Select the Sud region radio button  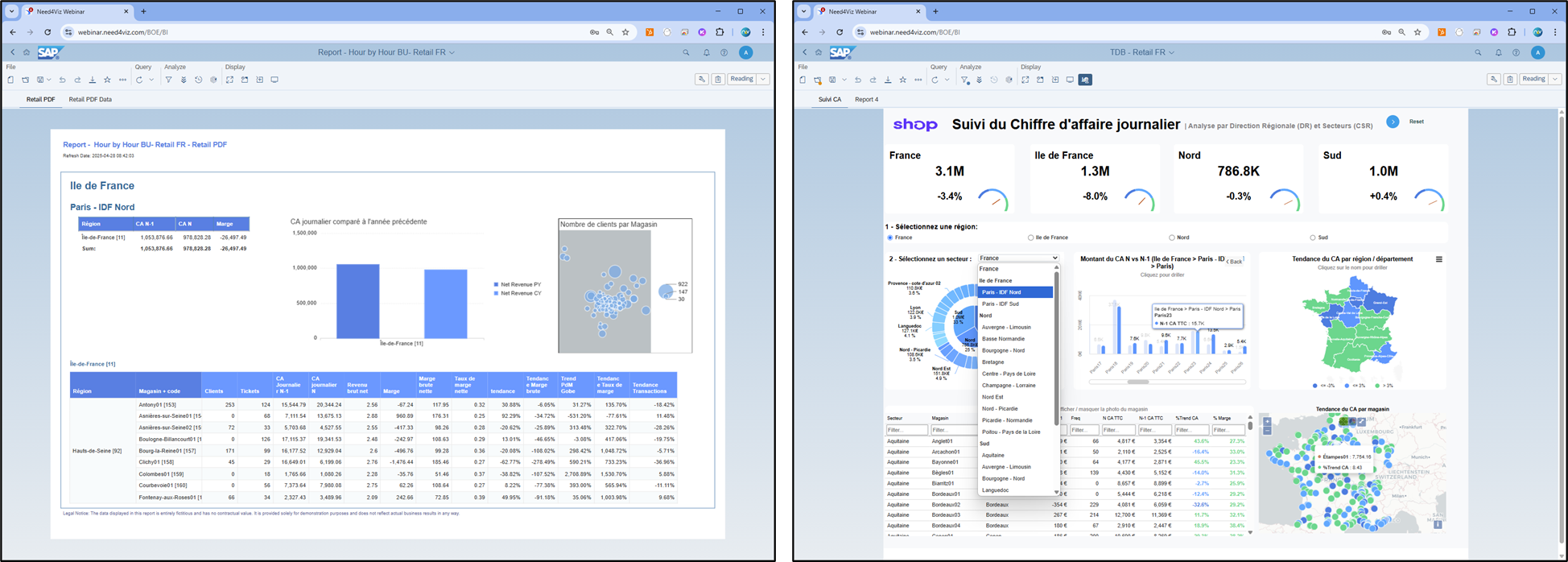pyautogui.click(x=1313, y=238)
